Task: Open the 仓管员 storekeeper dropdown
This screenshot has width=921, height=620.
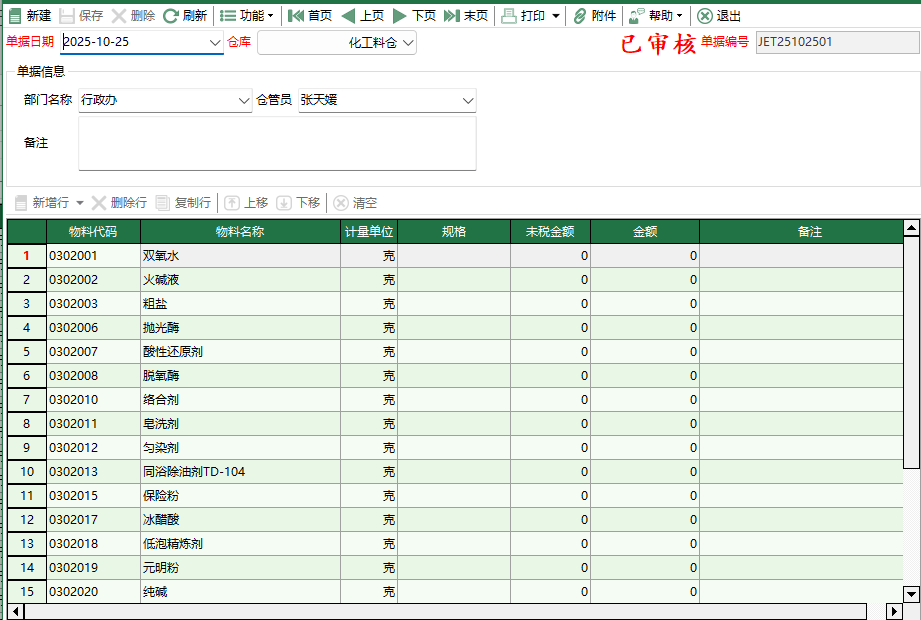Action: coord(467,101)
